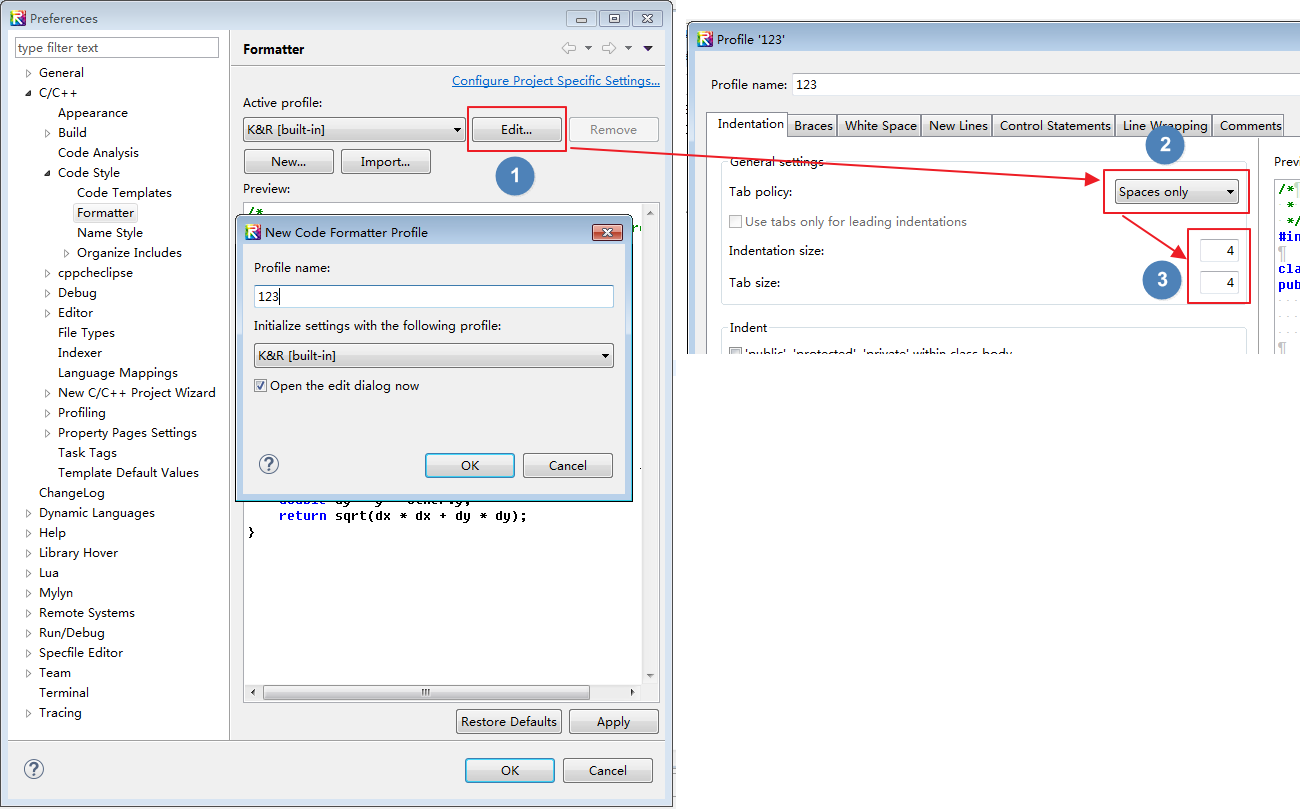Viewport: 1300px width, 809px height.
Task: Expand the General tree node
Action: coord(28,73)
